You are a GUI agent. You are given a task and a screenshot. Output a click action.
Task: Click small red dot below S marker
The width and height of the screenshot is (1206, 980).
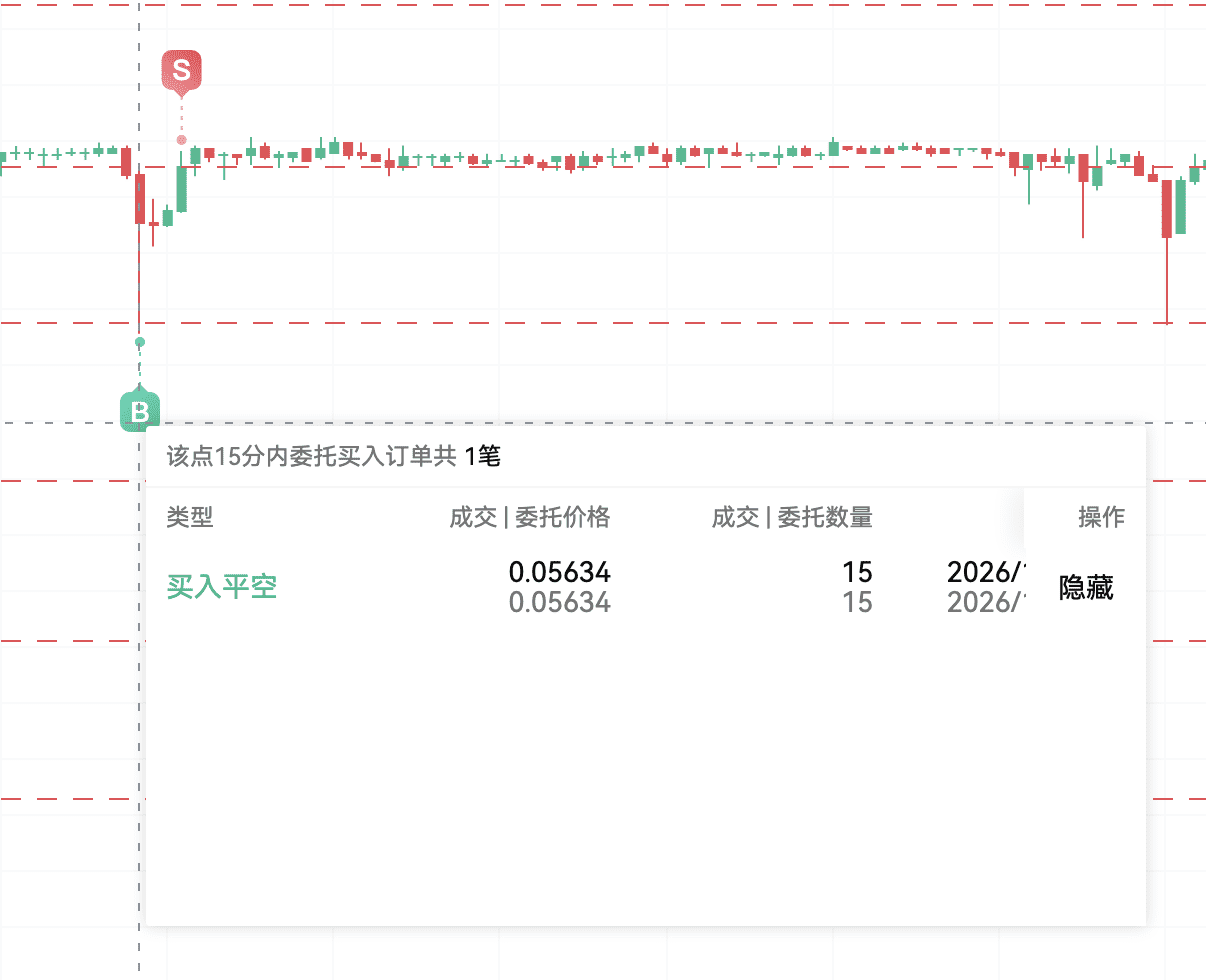pyautogui.click(x=182, y=140)
